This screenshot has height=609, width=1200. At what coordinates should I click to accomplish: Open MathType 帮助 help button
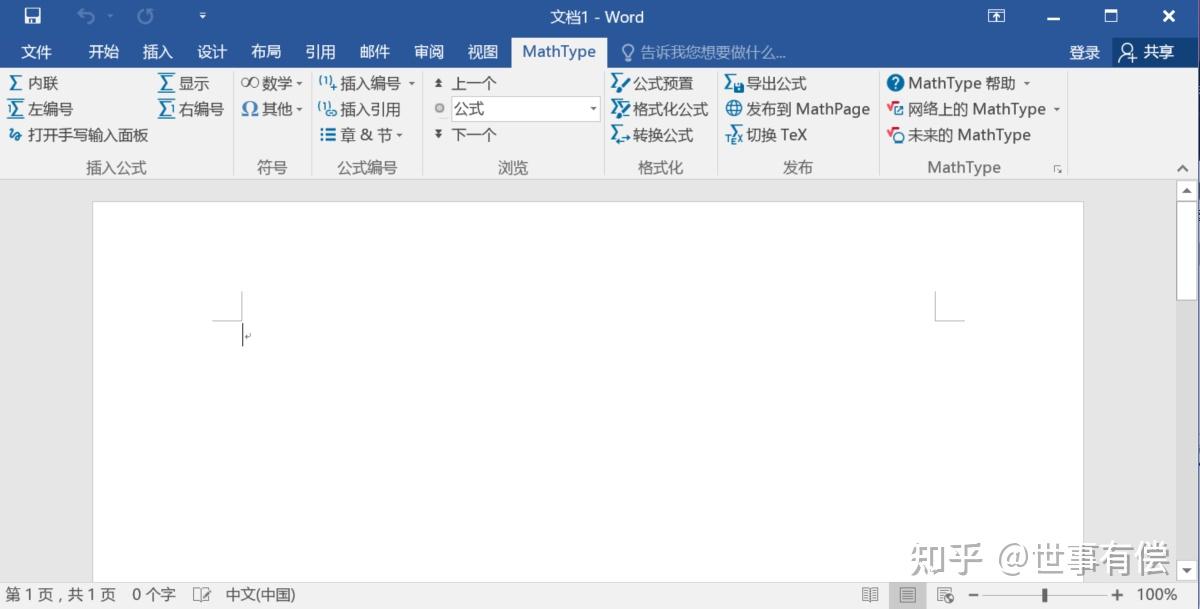coord(951,83)
